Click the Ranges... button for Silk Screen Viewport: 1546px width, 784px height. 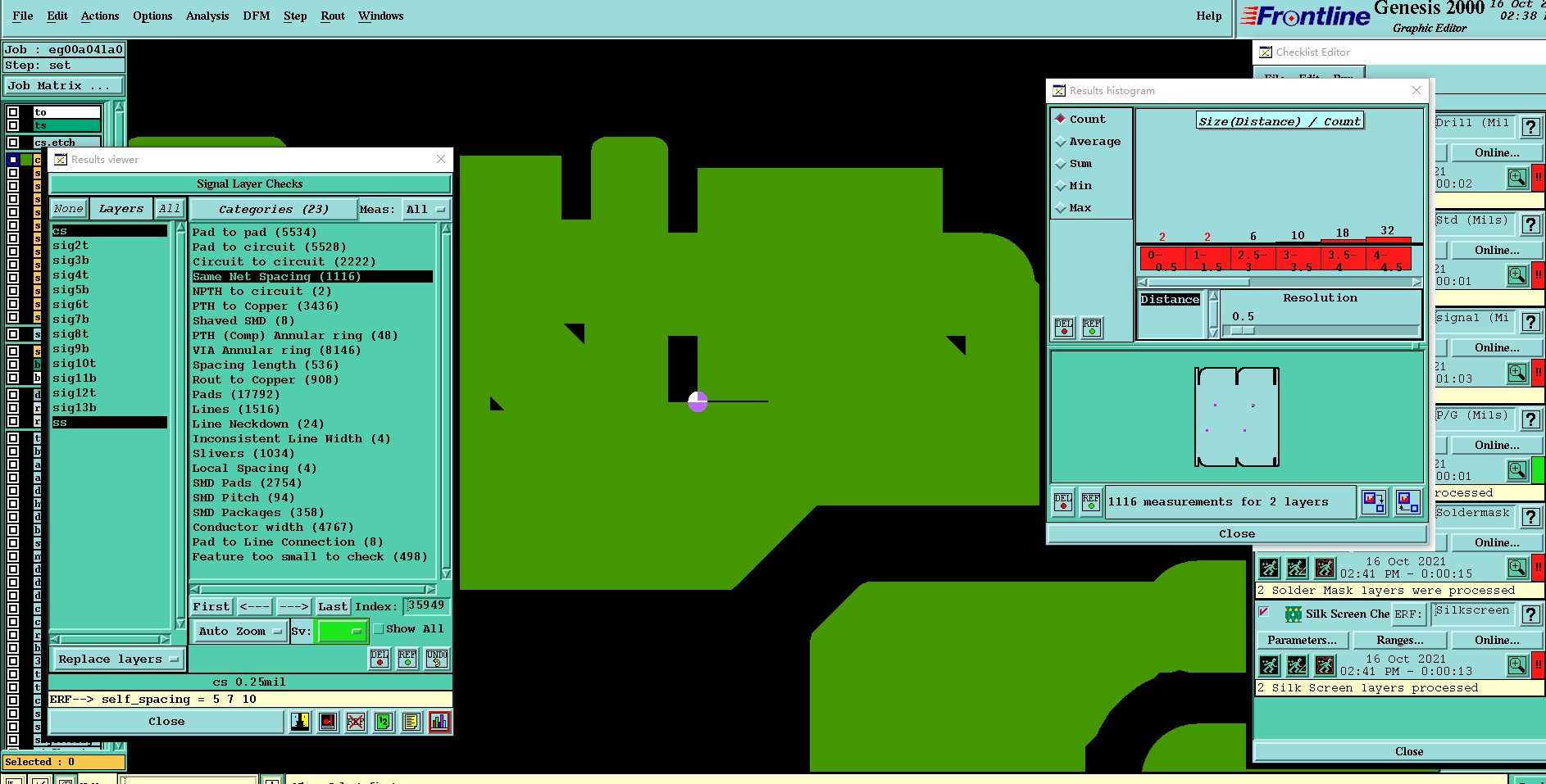[1400, 641]
